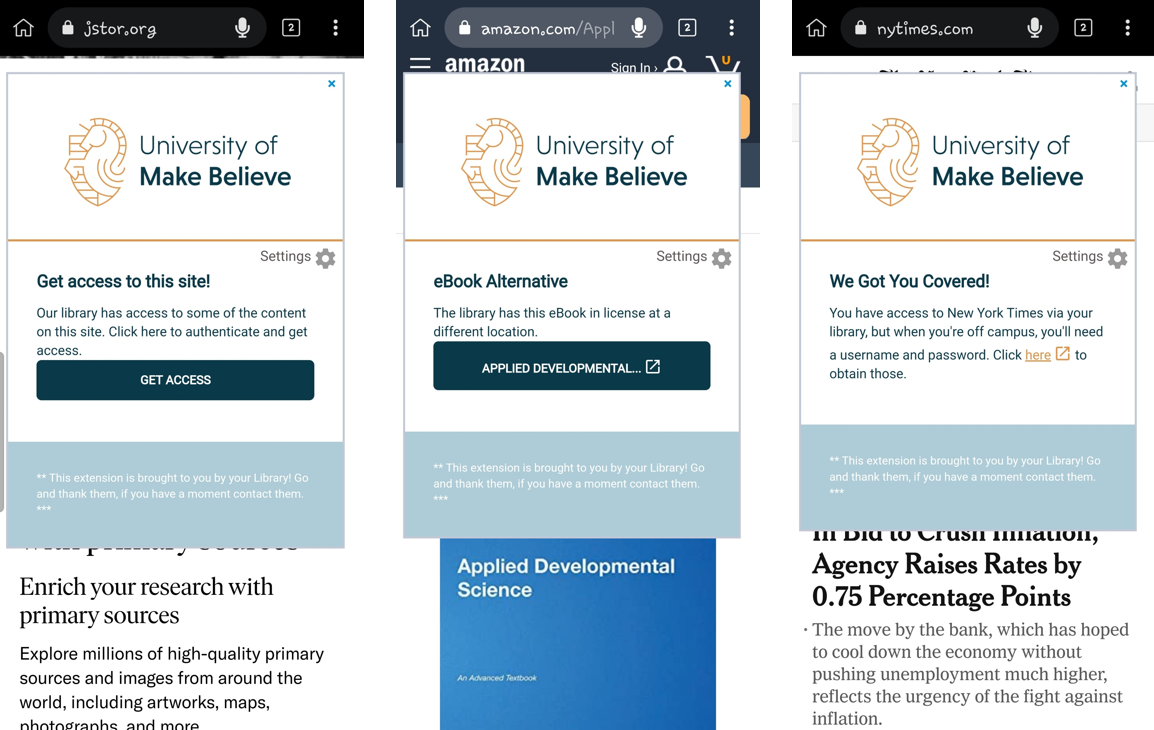Click the 'Enrich your research with primary sources' heading
The width and height of the screenshot is (1154, 730).
point(146,600)
